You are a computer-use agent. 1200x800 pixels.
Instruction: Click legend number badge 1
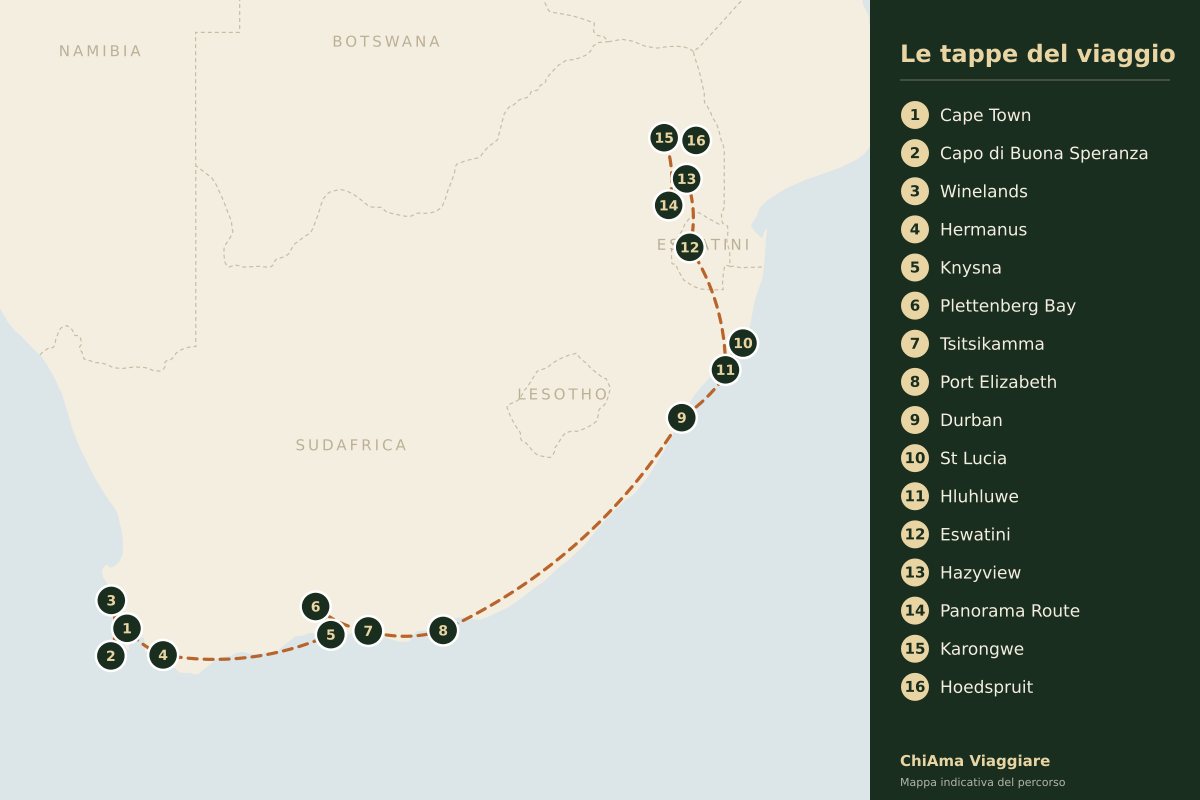coord(915,115)
